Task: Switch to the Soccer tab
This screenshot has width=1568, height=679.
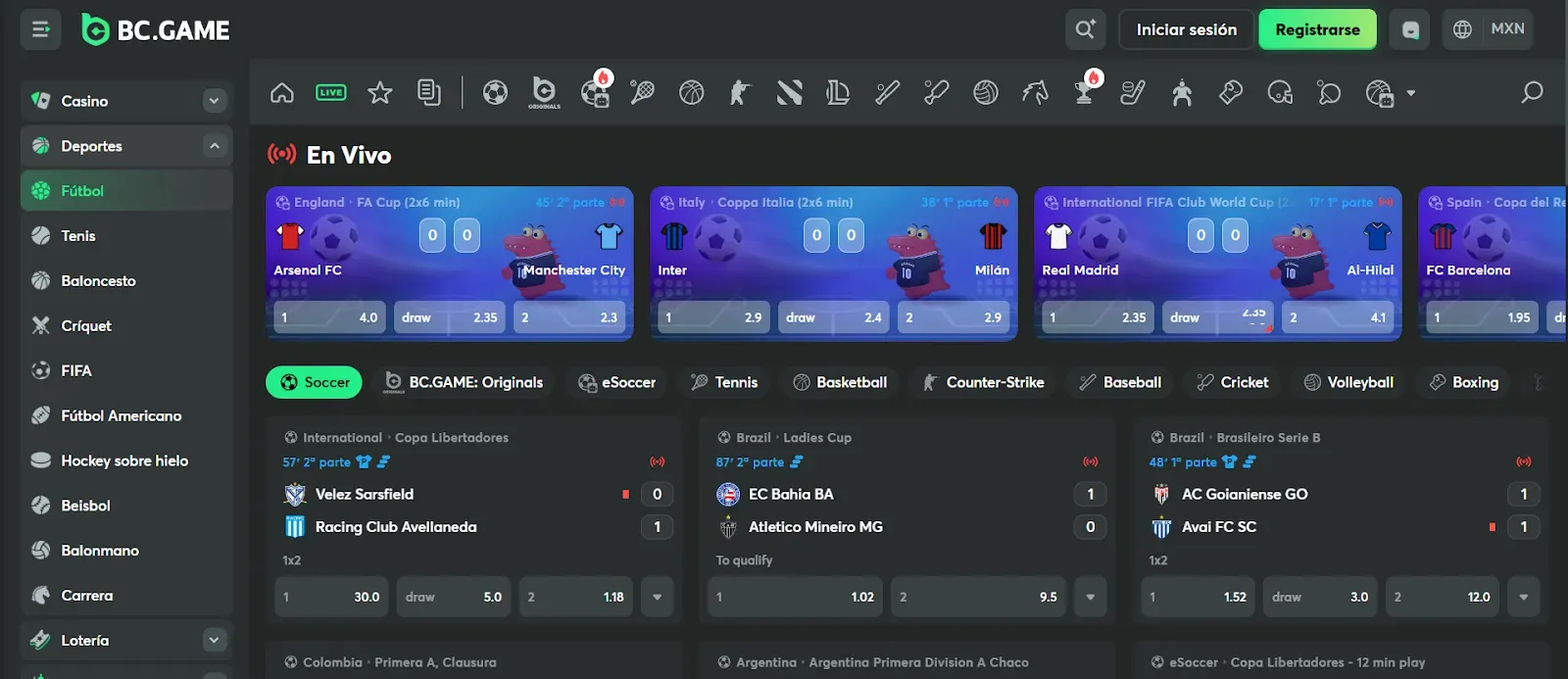Action: pyautogui.click(x=314, y=382)
